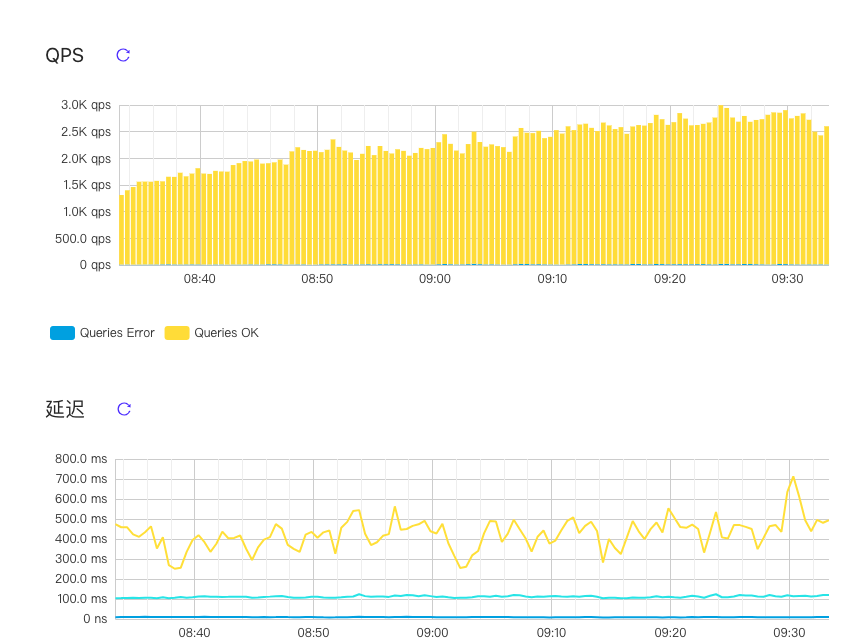Click the QPS chart title

click(65, 55)
